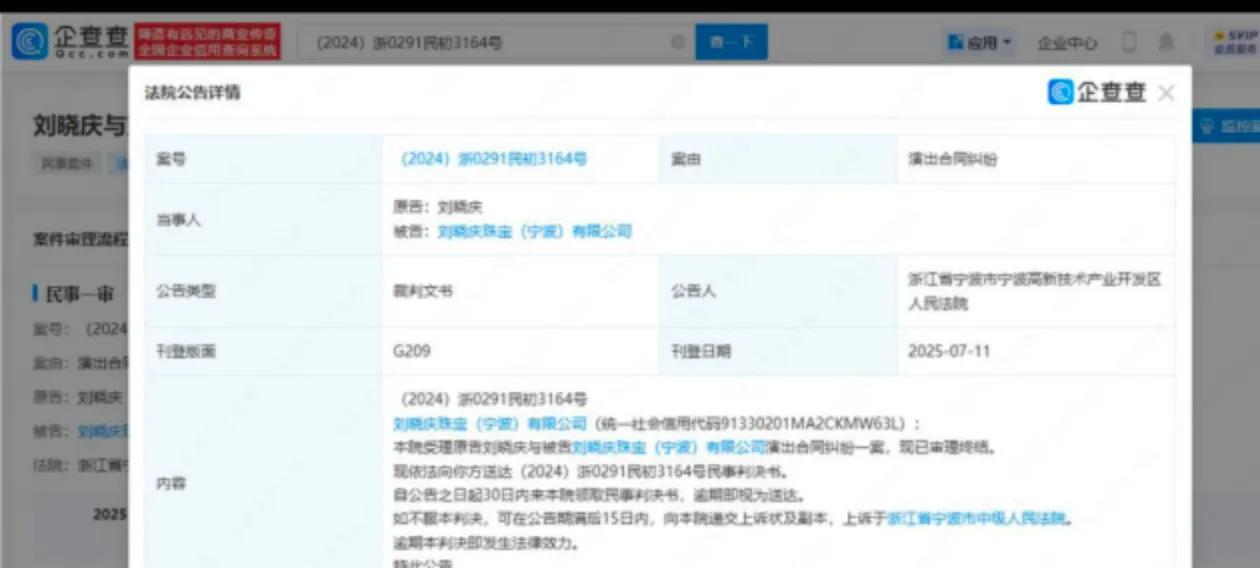Select the publication date 2025-07-11
Screen dimensions: 1260x568
[949, 351]
